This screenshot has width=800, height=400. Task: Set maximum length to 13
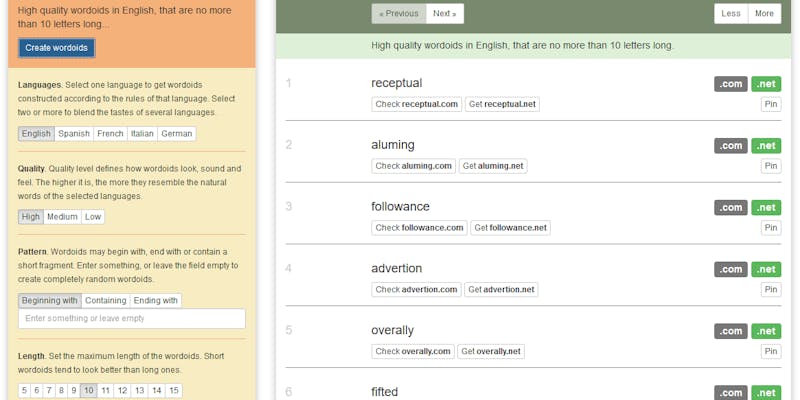coord(140,391)
